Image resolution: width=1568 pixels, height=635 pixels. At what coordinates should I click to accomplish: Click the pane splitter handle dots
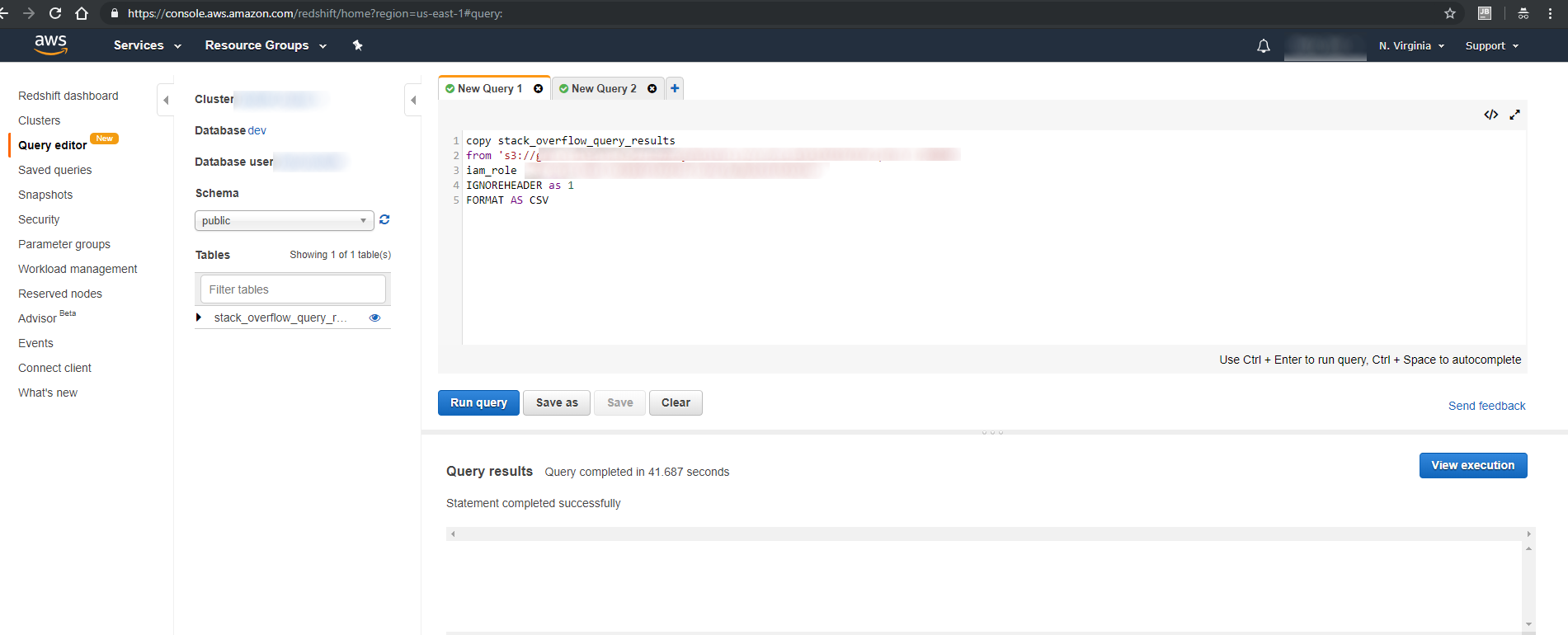tap(992, 432)
